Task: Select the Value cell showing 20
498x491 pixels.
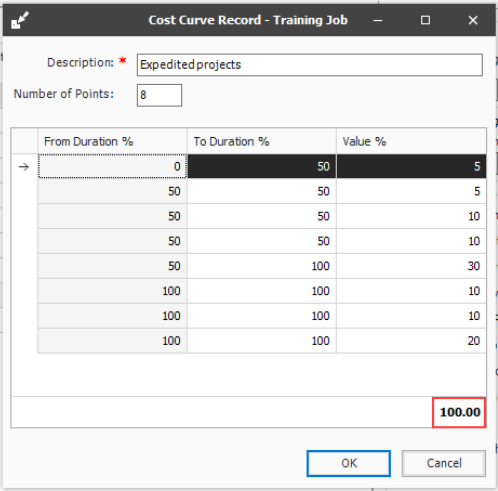Action: [x=411, y=341]
